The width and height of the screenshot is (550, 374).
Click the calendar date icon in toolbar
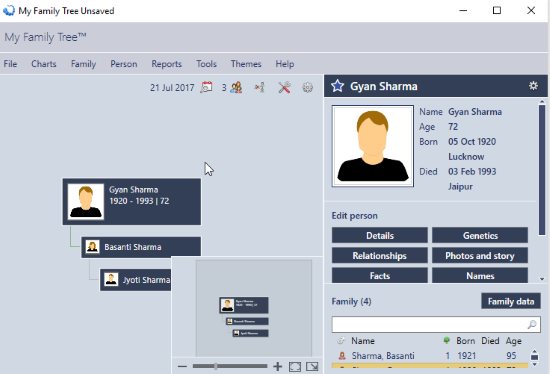206,87
